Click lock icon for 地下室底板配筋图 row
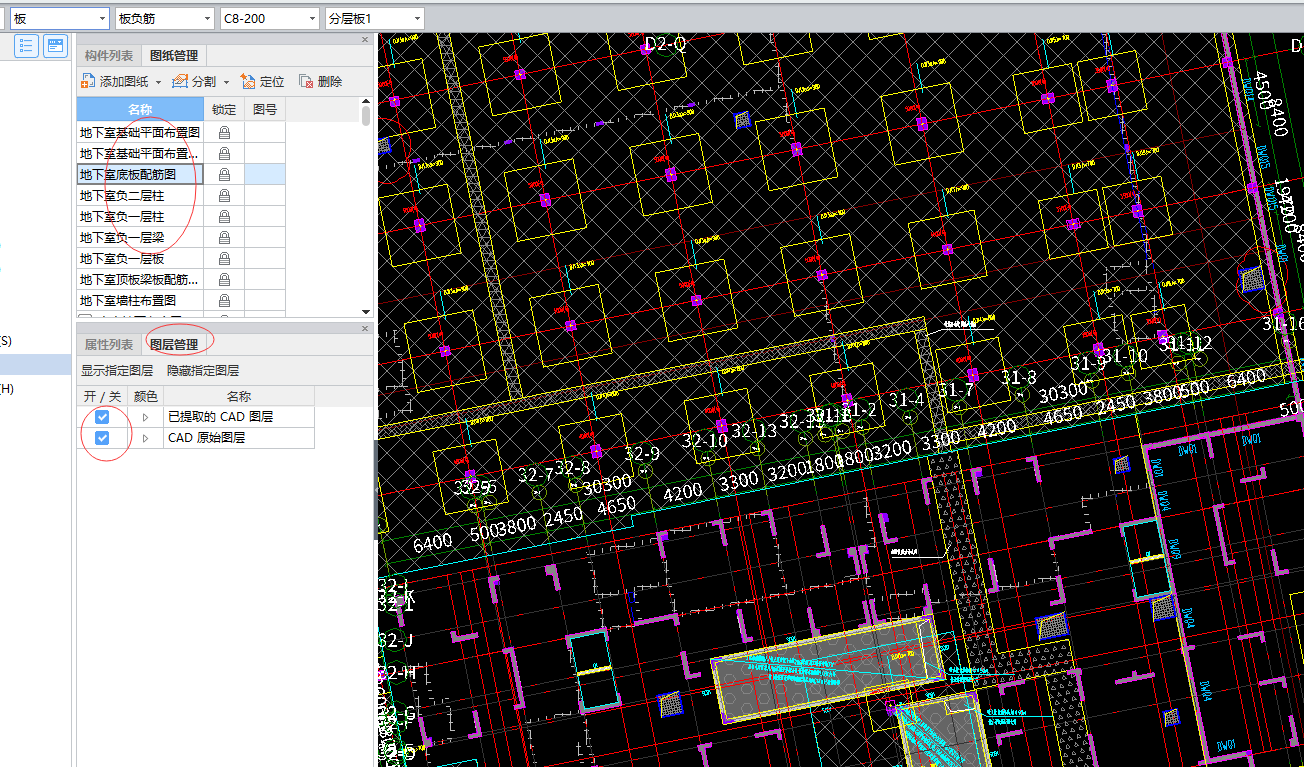 pyautogui.click(x=224, y=174)
